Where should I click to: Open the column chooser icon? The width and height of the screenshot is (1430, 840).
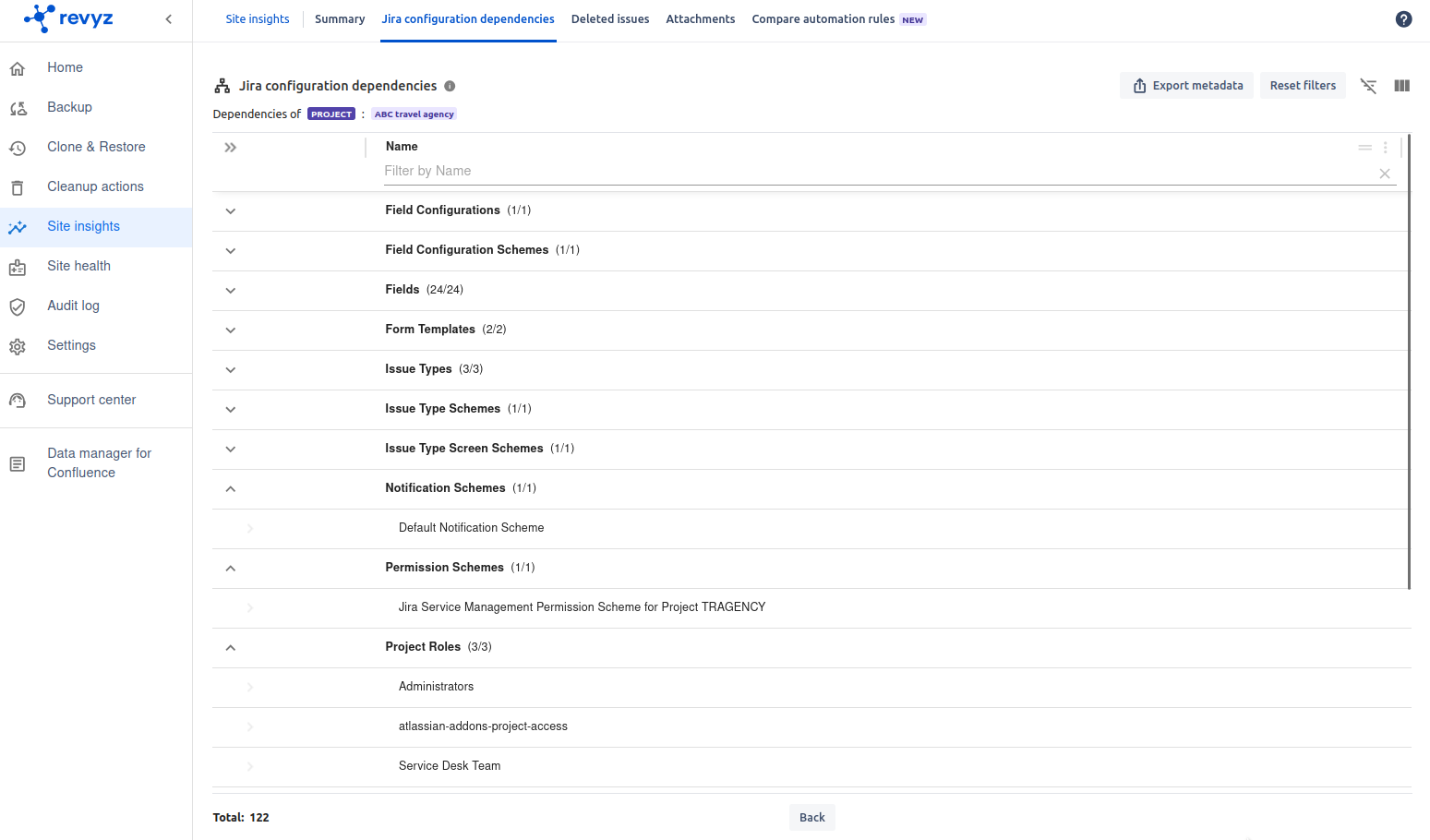[x=1401, y=86]
